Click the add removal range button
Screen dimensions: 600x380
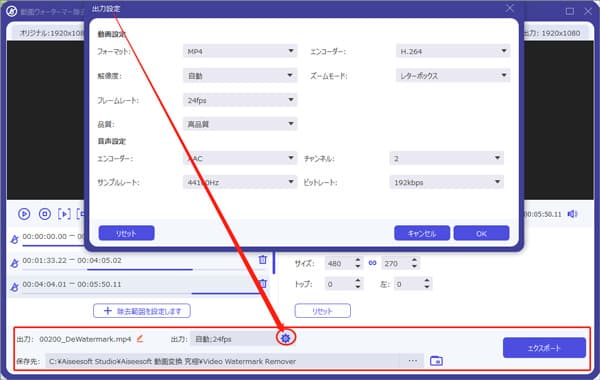tap(142, 311)
